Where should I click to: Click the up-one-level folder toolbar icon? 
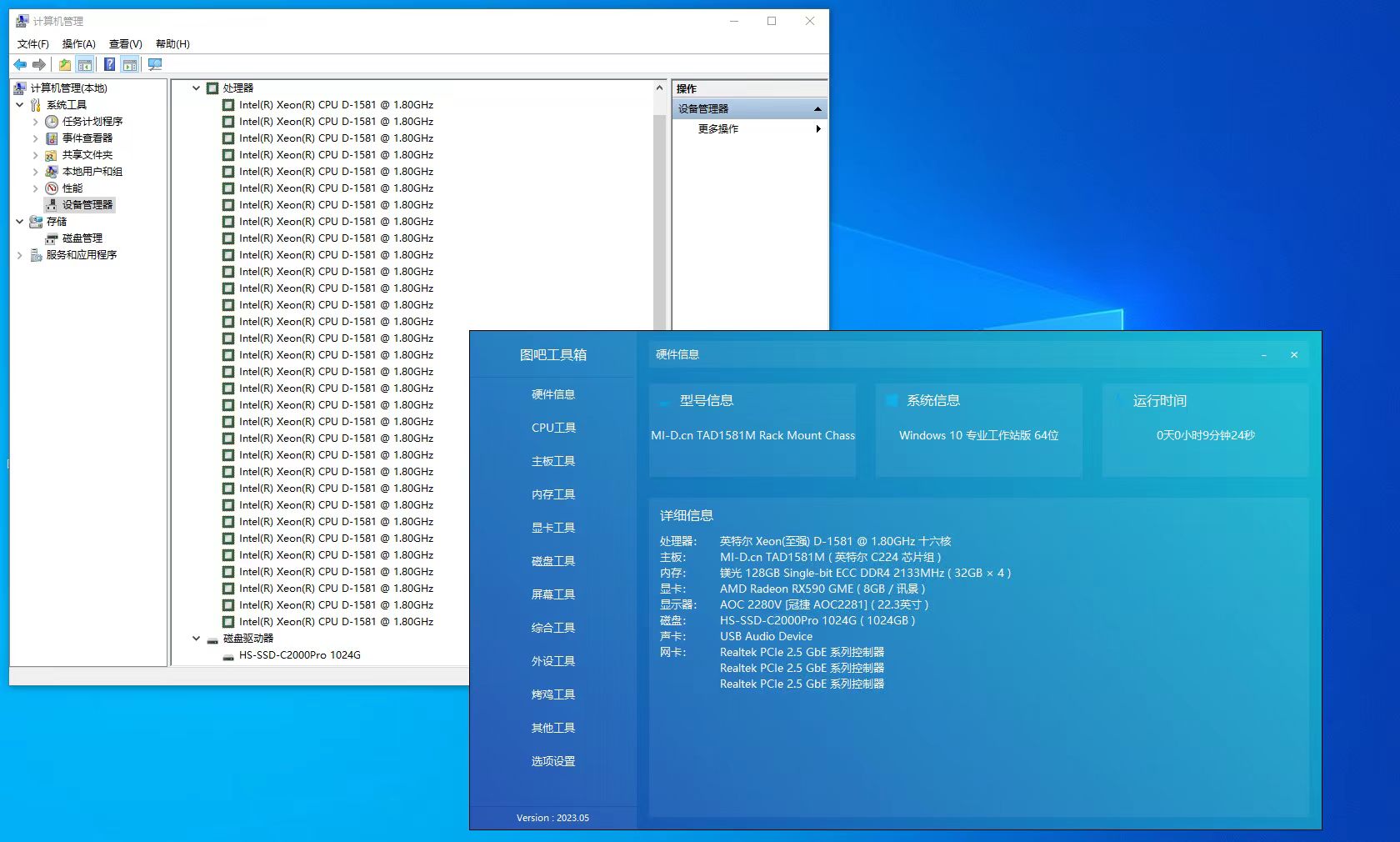point(65,64)
